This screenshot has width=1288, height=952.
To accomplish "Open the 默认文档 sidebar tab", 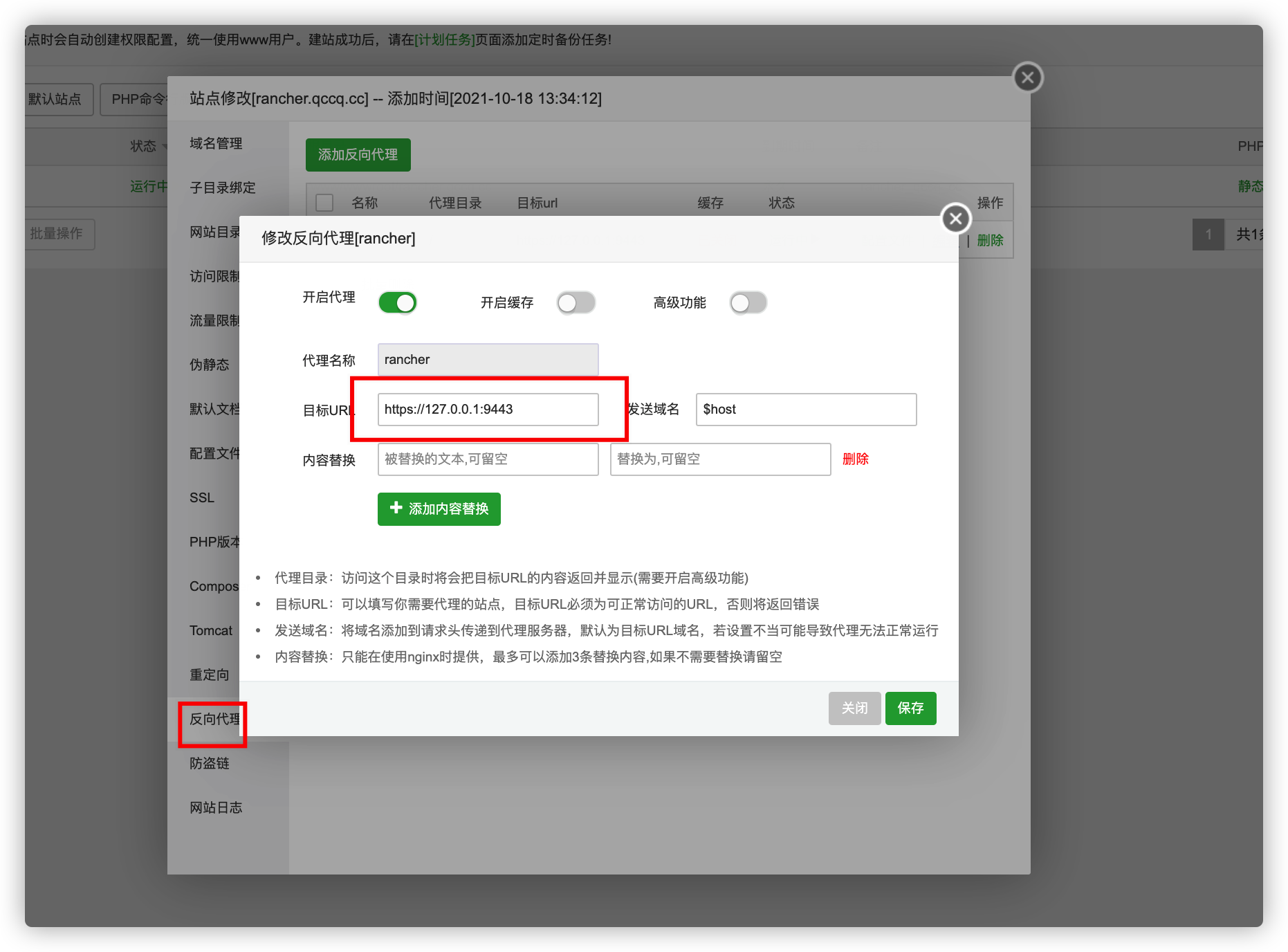I will point(214,410).
